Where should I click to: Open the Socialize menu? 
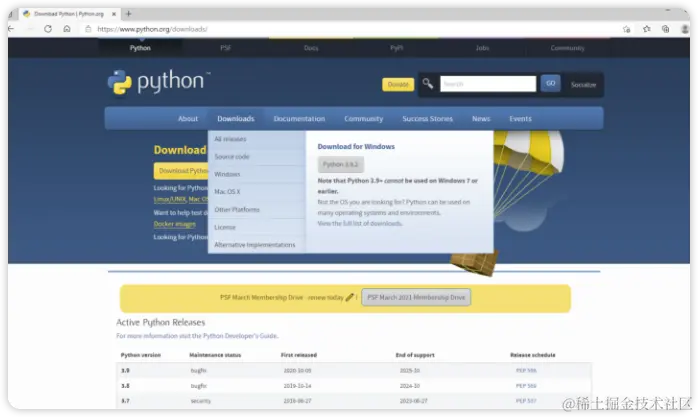coord(583,84)
